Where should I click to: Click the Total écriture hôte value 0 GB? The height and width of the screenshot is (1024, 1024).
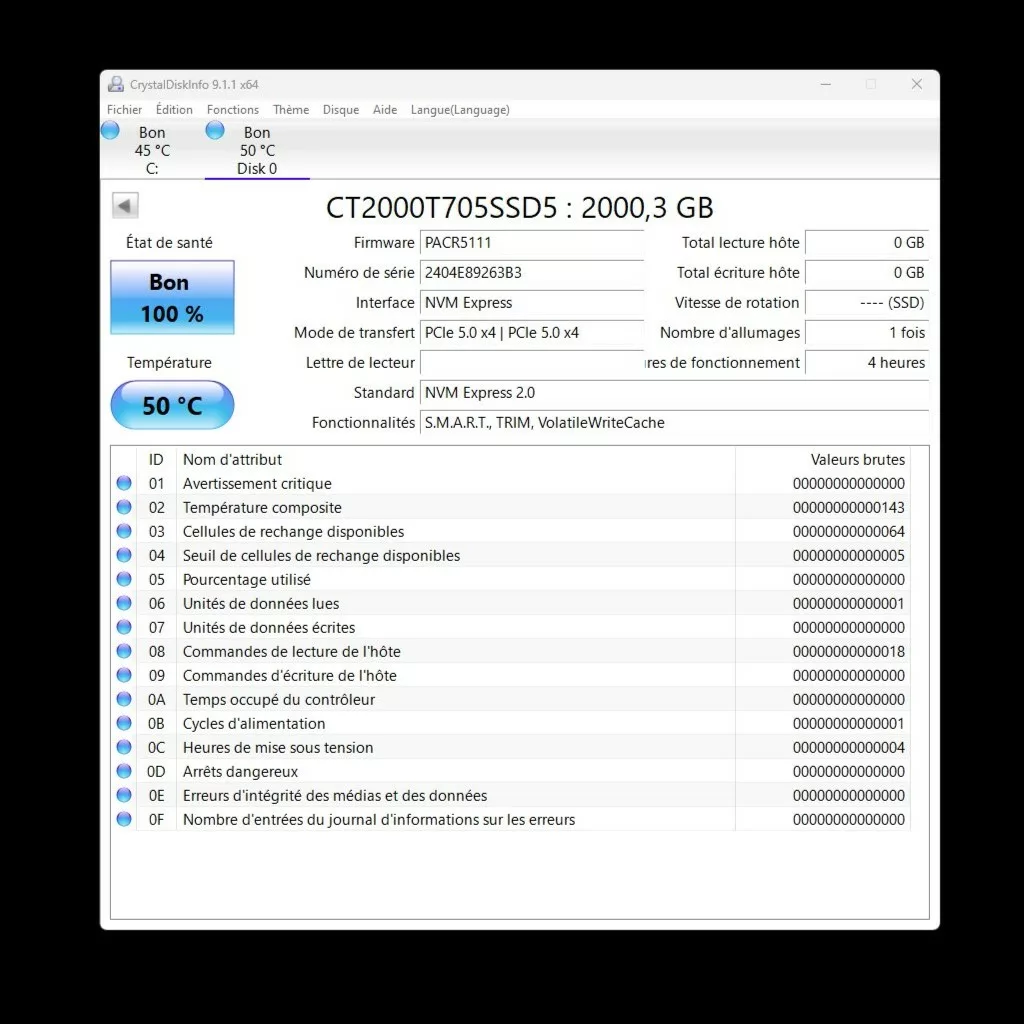[x=867, y=272]
